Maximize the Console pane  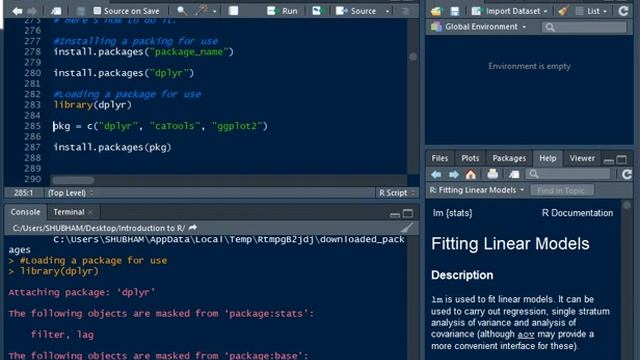408,213
